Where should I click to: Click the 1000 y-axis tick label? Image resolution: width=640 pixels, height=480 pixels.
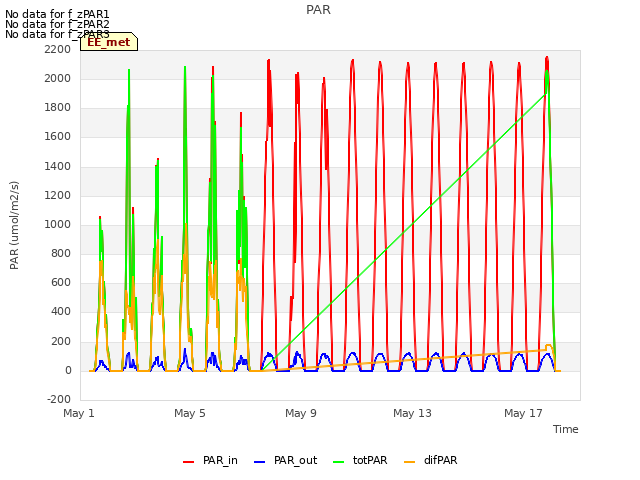point(58,224)
